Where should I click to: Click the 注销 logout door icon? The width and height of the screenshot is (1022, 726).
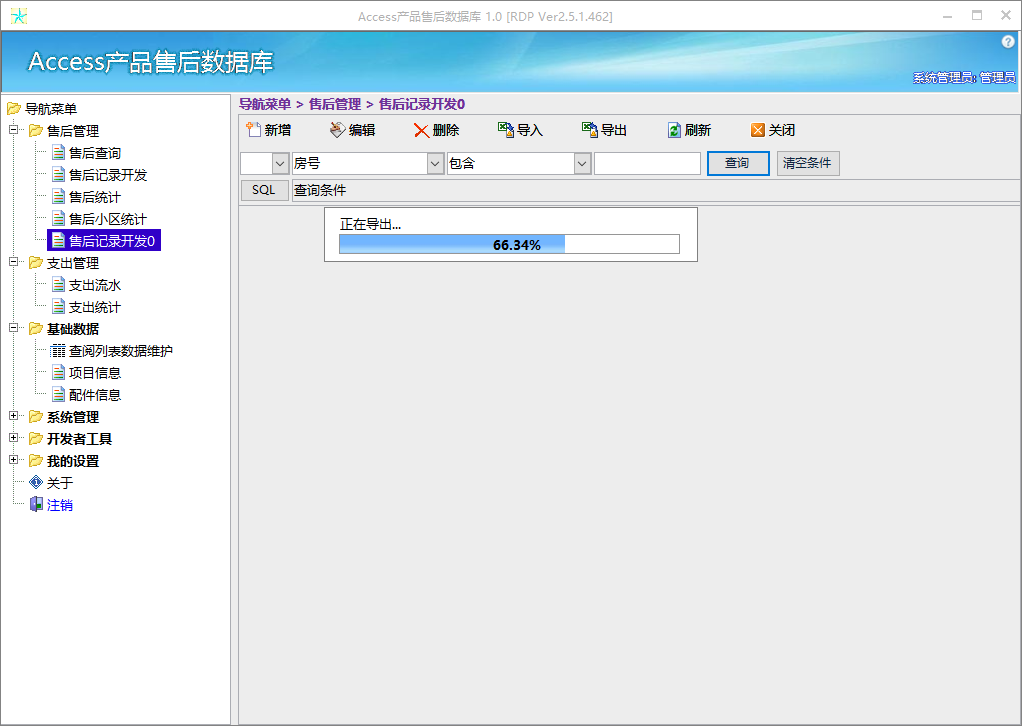pos(36,504)
